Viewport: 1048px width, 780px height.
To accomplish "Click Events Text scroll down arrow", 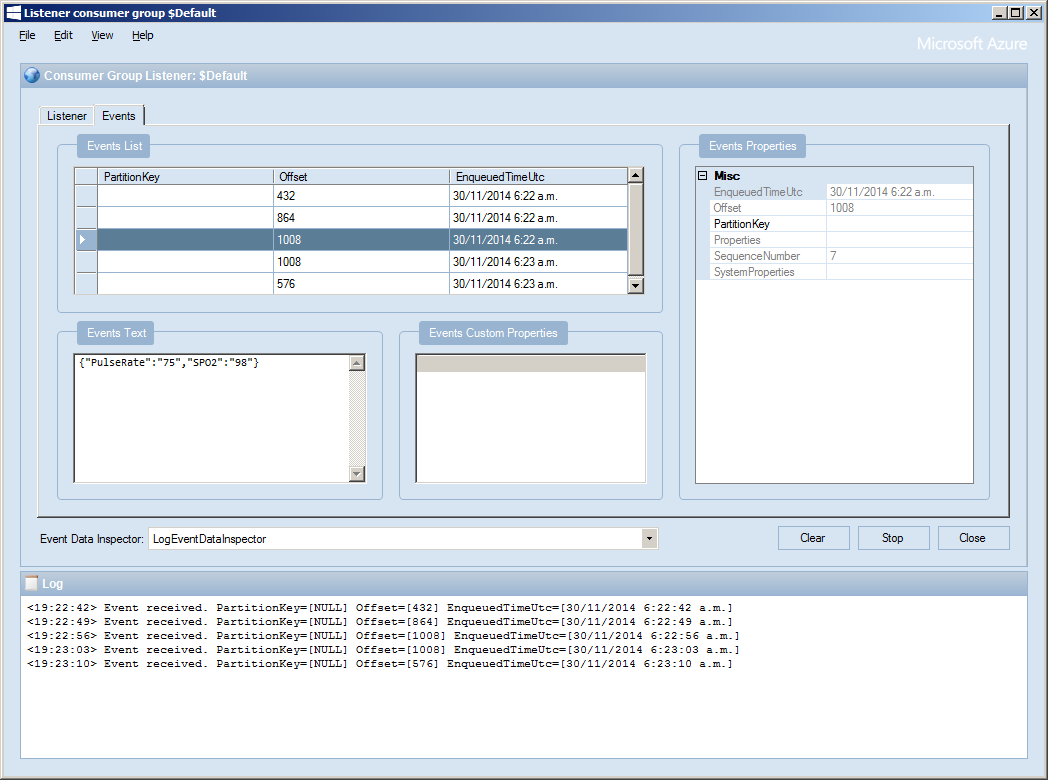I will coord(357,474).
